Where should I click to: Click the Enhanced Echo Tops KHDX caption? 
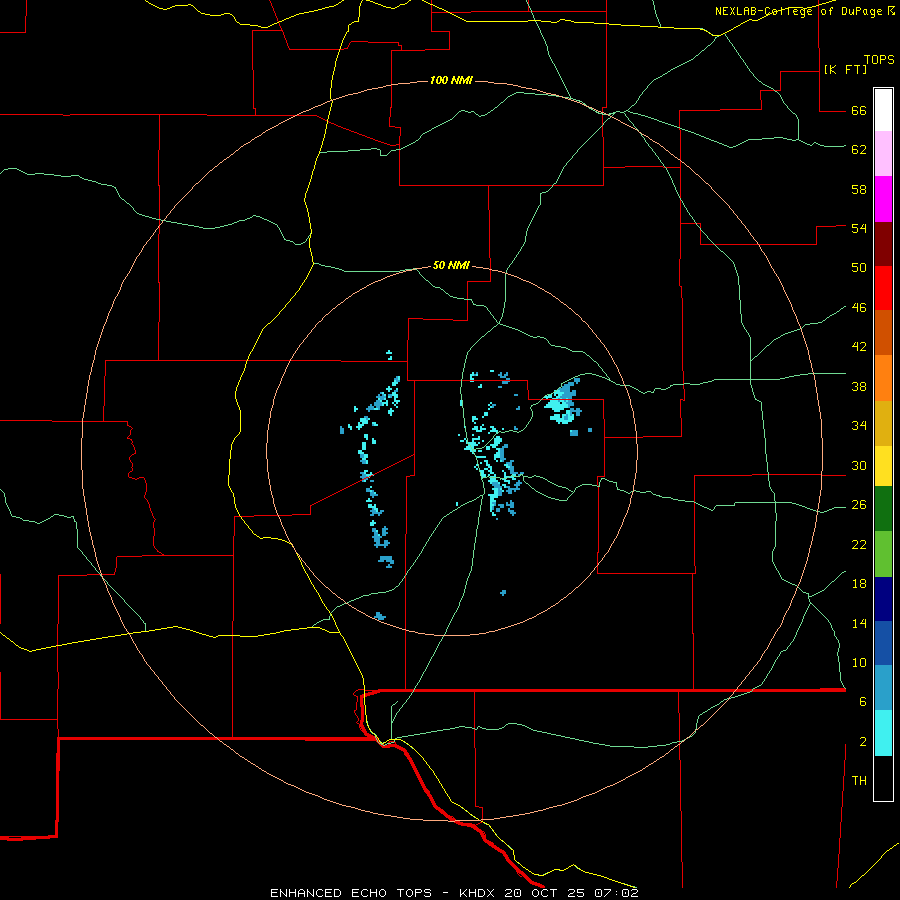[x=454, y=893]
